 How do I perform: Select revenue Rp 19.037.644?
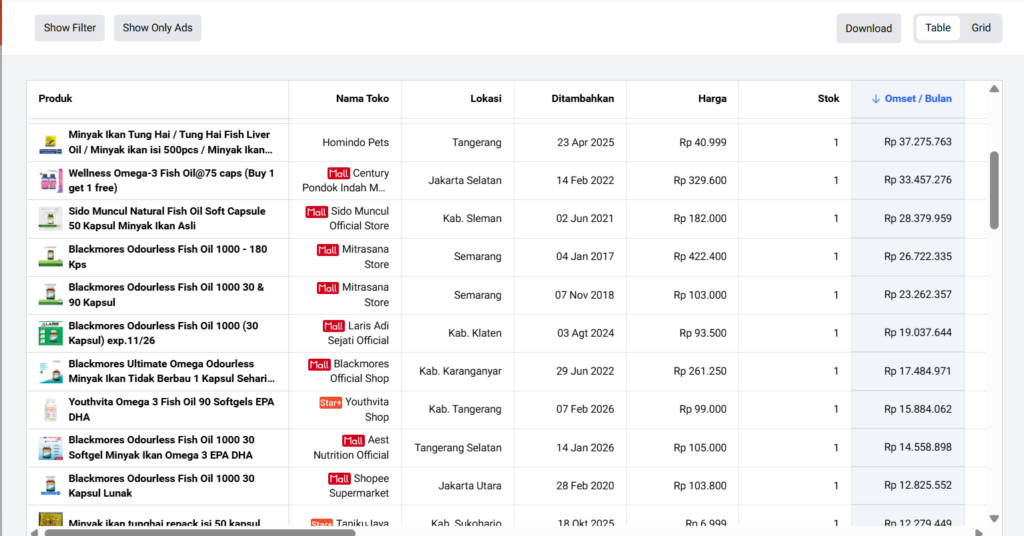point(918,332)
